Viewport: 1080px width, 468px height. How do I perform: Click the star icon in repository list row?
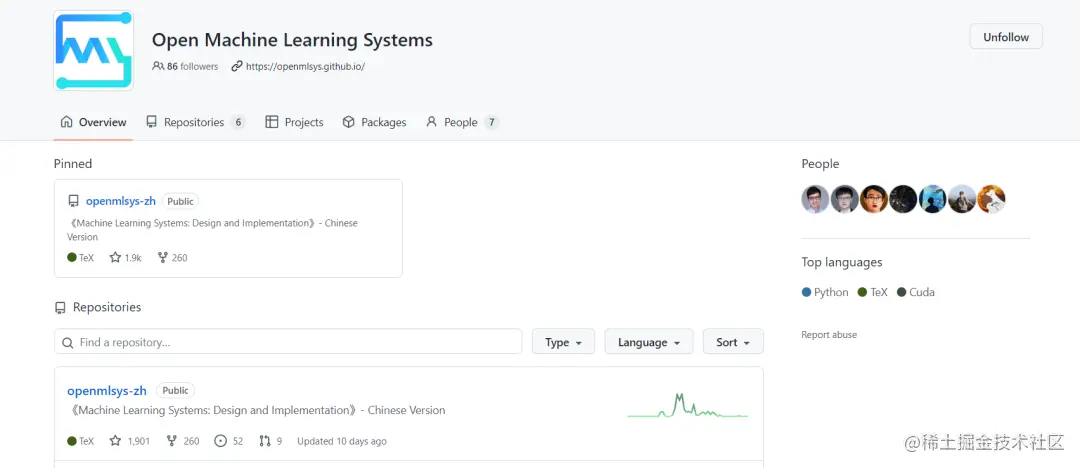[115, 441]
